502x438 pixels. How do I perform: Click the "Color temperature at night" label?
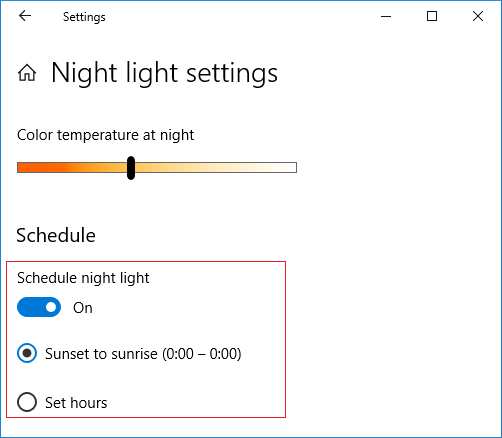(105, 135)
